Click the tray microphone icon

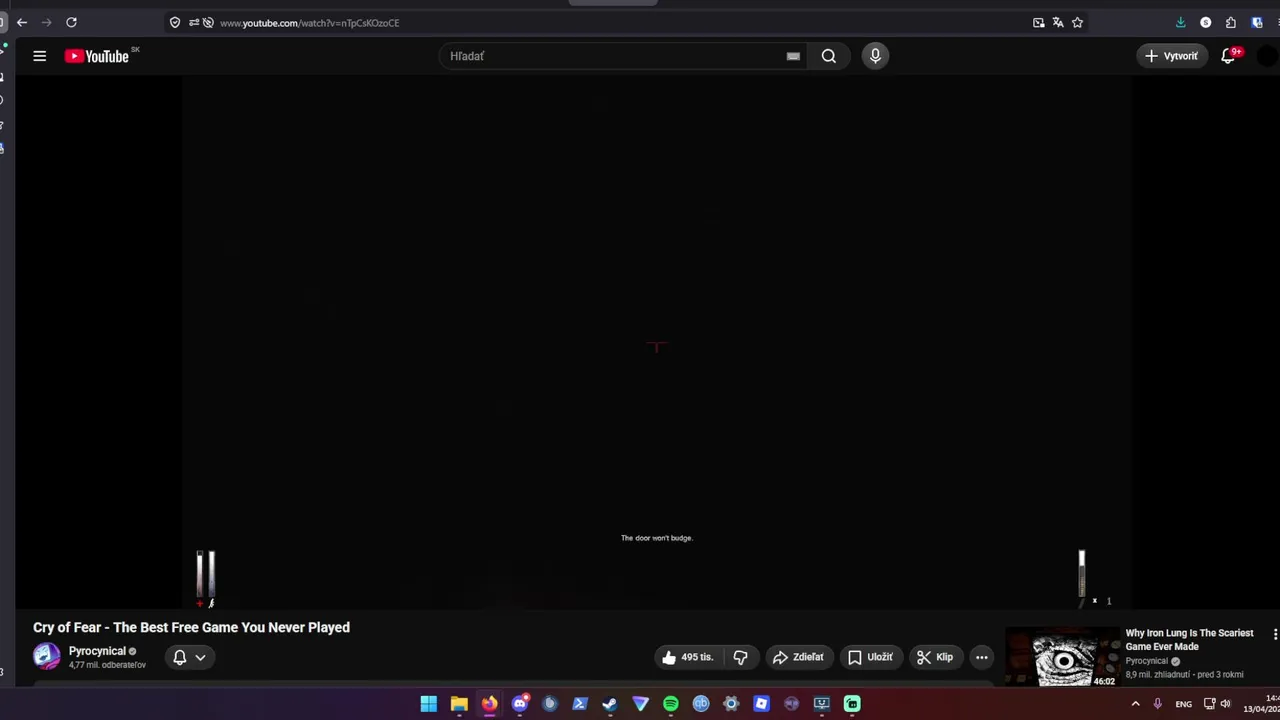(x=1157, y=704)
